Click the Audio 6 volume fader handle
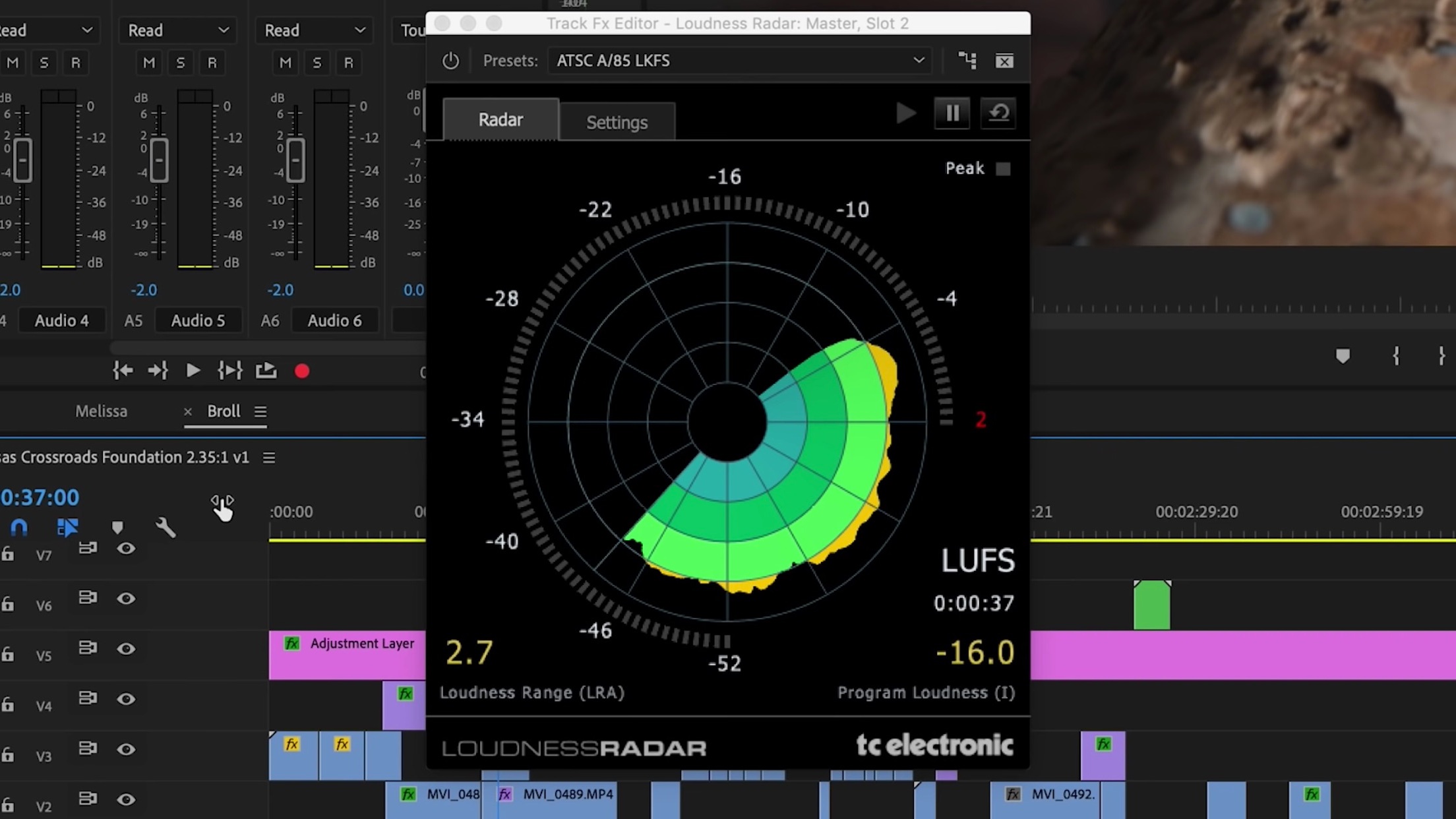Image resolution: width=1456 pixels, height=819 pixels. (x=295, y=160)
